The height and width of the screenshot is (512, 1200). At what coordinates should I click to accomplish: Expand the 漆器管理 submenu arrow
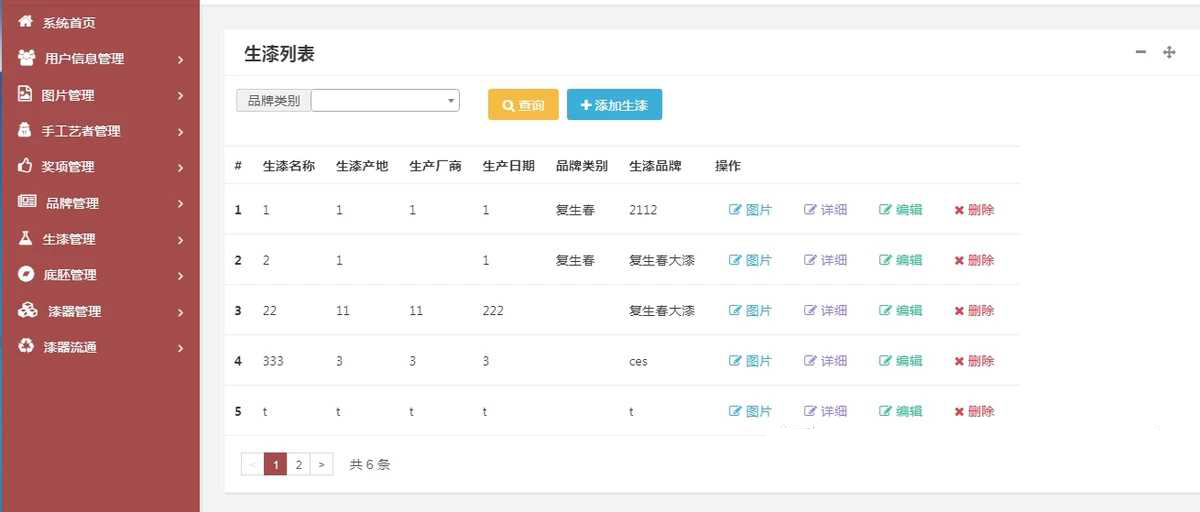[x=180, y=312]
